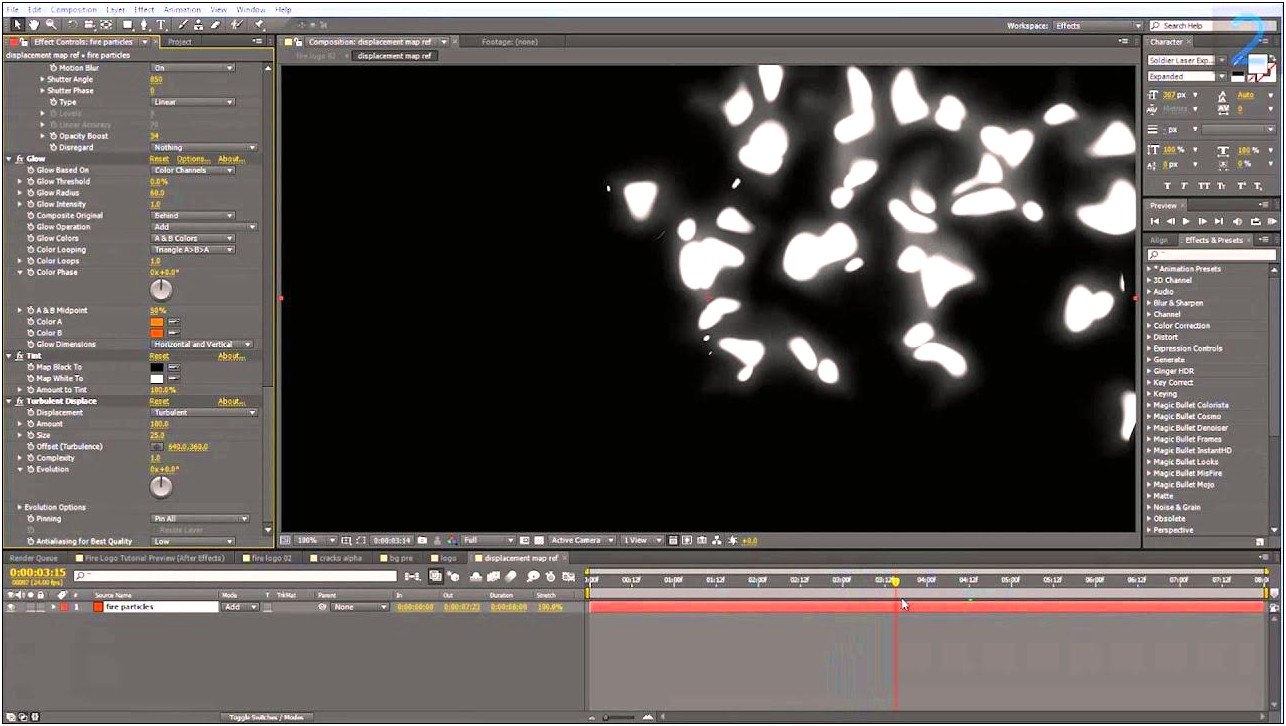The height and width of the screenshot is (726, 1286).
Task: Toggle loop option in Preview panel
Action: pyautogui.click(x=1254, y=221)
